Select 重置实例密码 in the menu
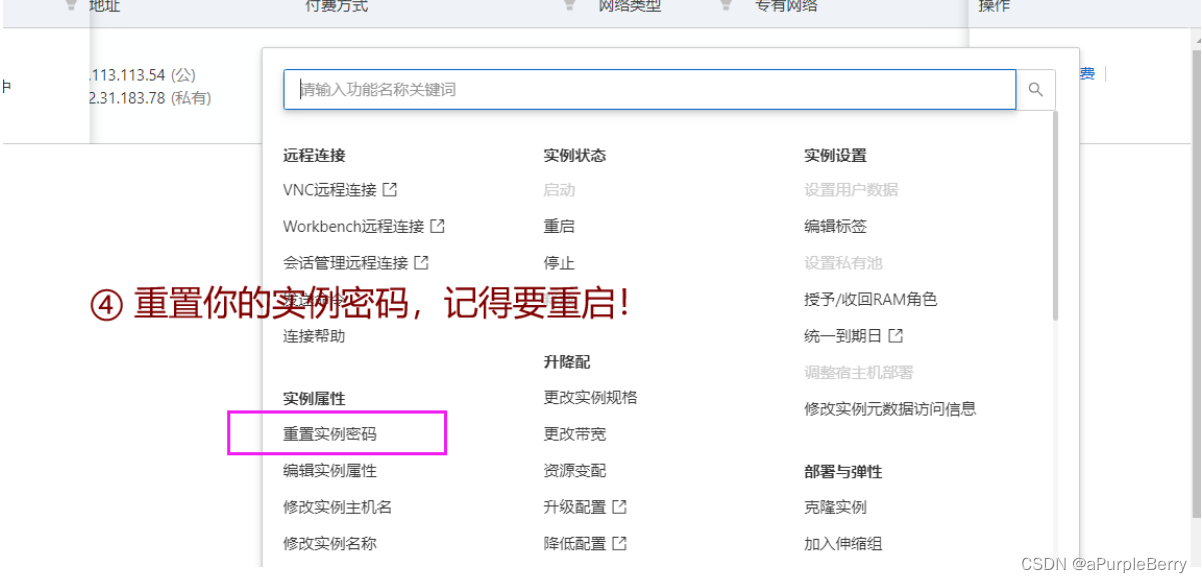Image resolution: width=1202 pixels, height=583 pixels. [x=330, y=434]
